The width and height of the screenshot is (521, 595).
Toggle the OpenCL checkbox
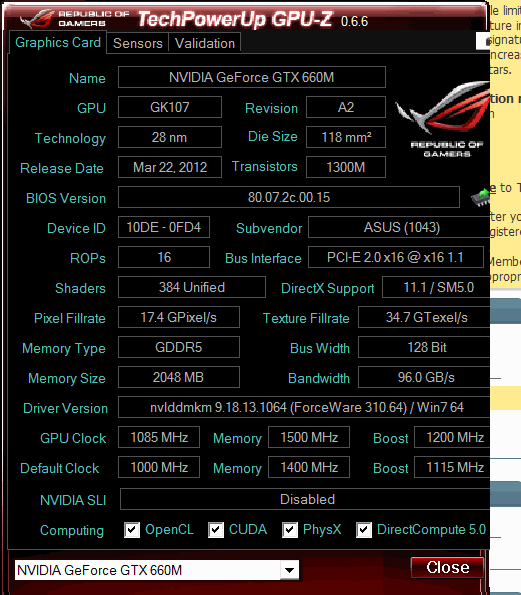[x=132, y=530]
